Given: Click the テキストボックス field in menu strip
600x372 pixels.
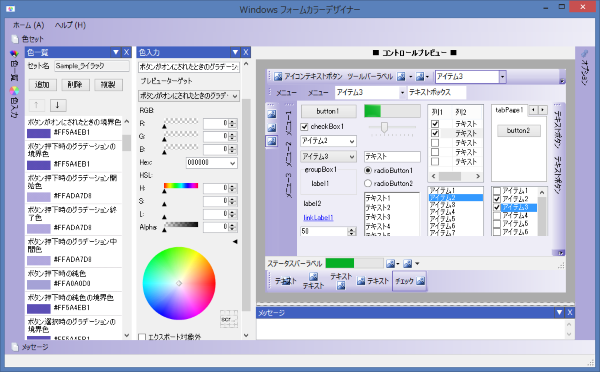Looking at the screenshot, I should point(437,92).
